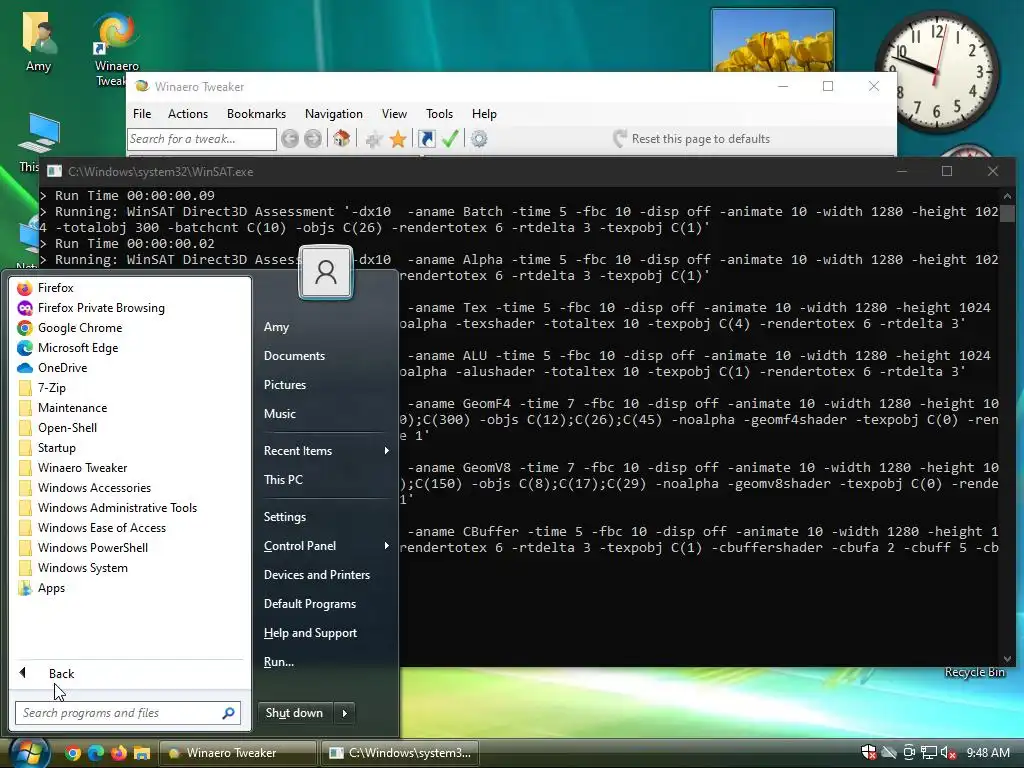
Task: Expand the Recent Items submenu
Action: pyautogui.click(x=327, y=451)
